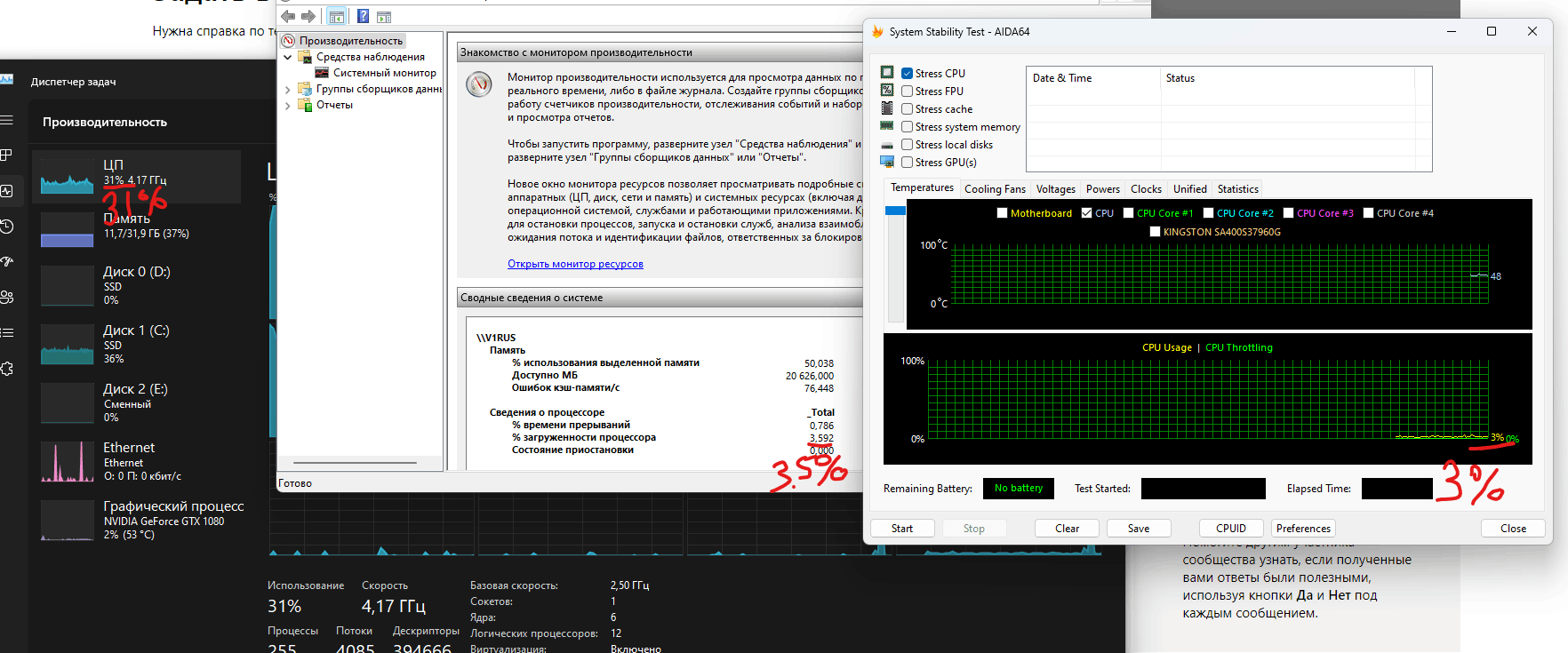Select Графический процесс GPU item
This screenshot has height=653, width=1568.
(137, 520)
